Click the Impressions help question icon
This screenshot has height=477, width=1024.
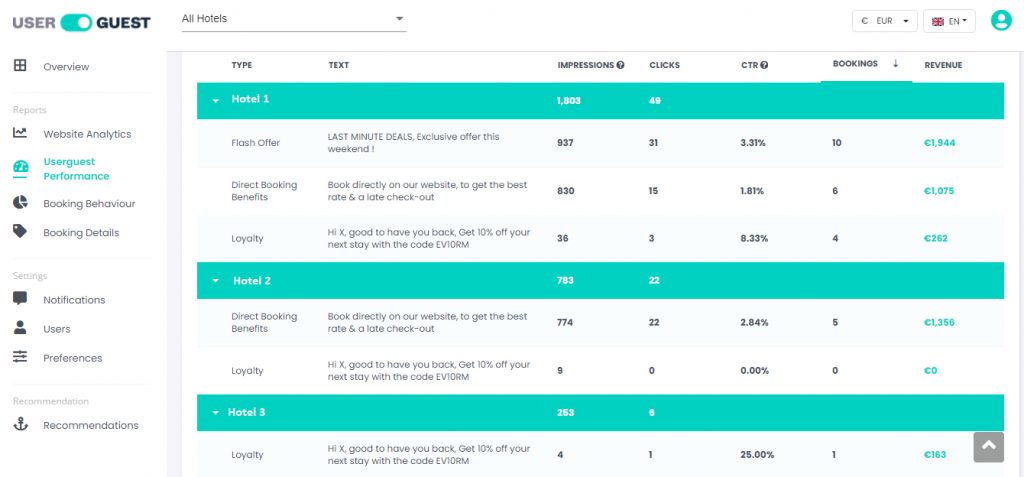[620, 65]
